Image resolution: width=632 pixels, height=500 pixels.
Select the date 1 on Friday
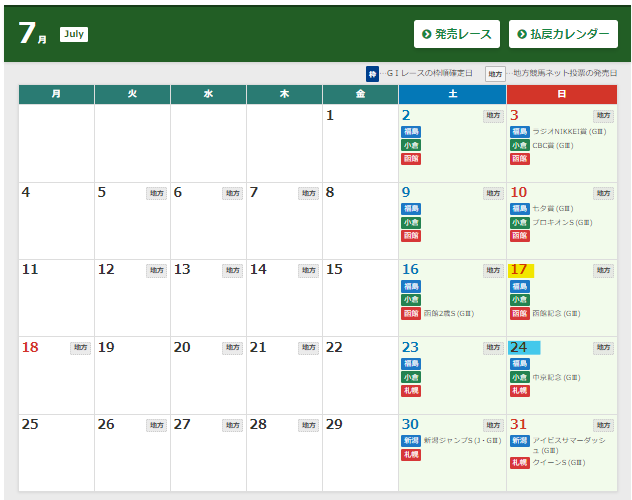tap(330, 116)
